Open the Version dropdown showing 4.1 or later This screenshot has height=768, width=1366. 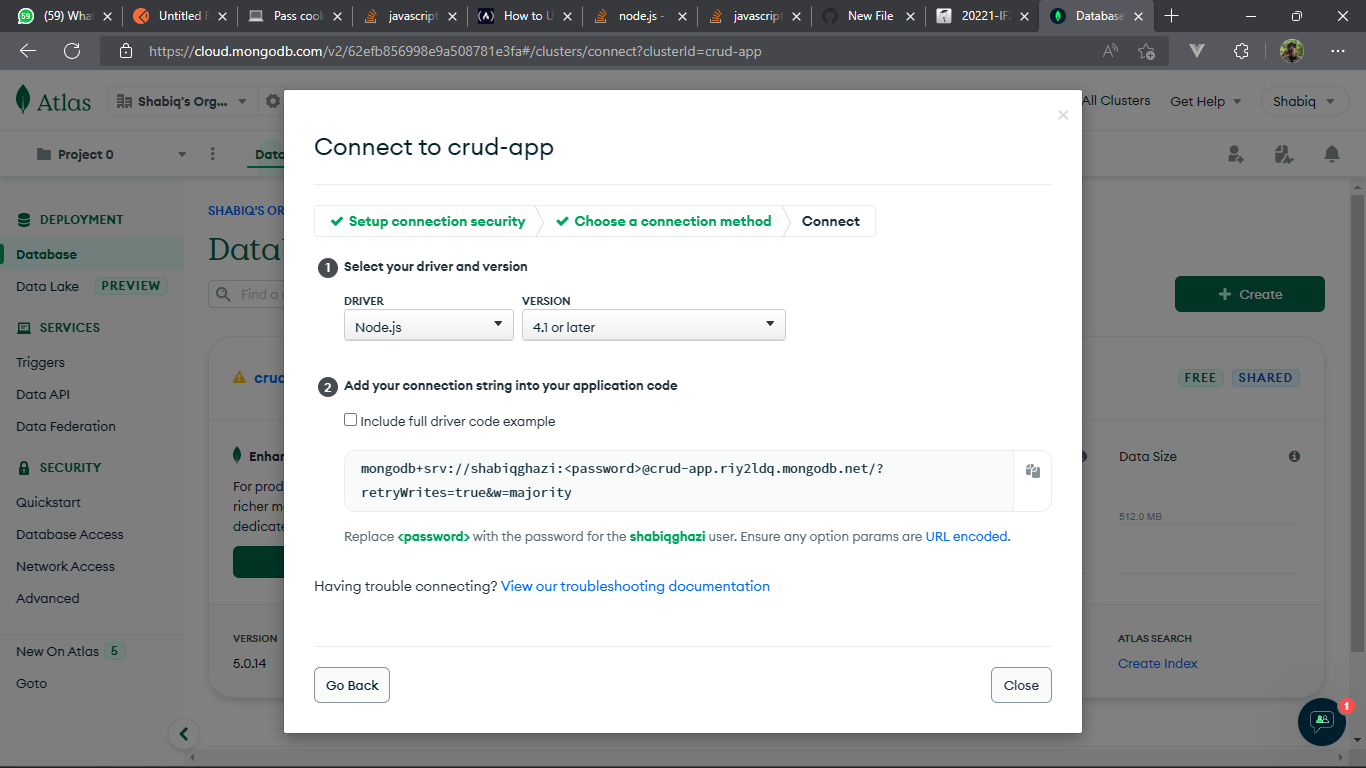(x=653, y=324)
